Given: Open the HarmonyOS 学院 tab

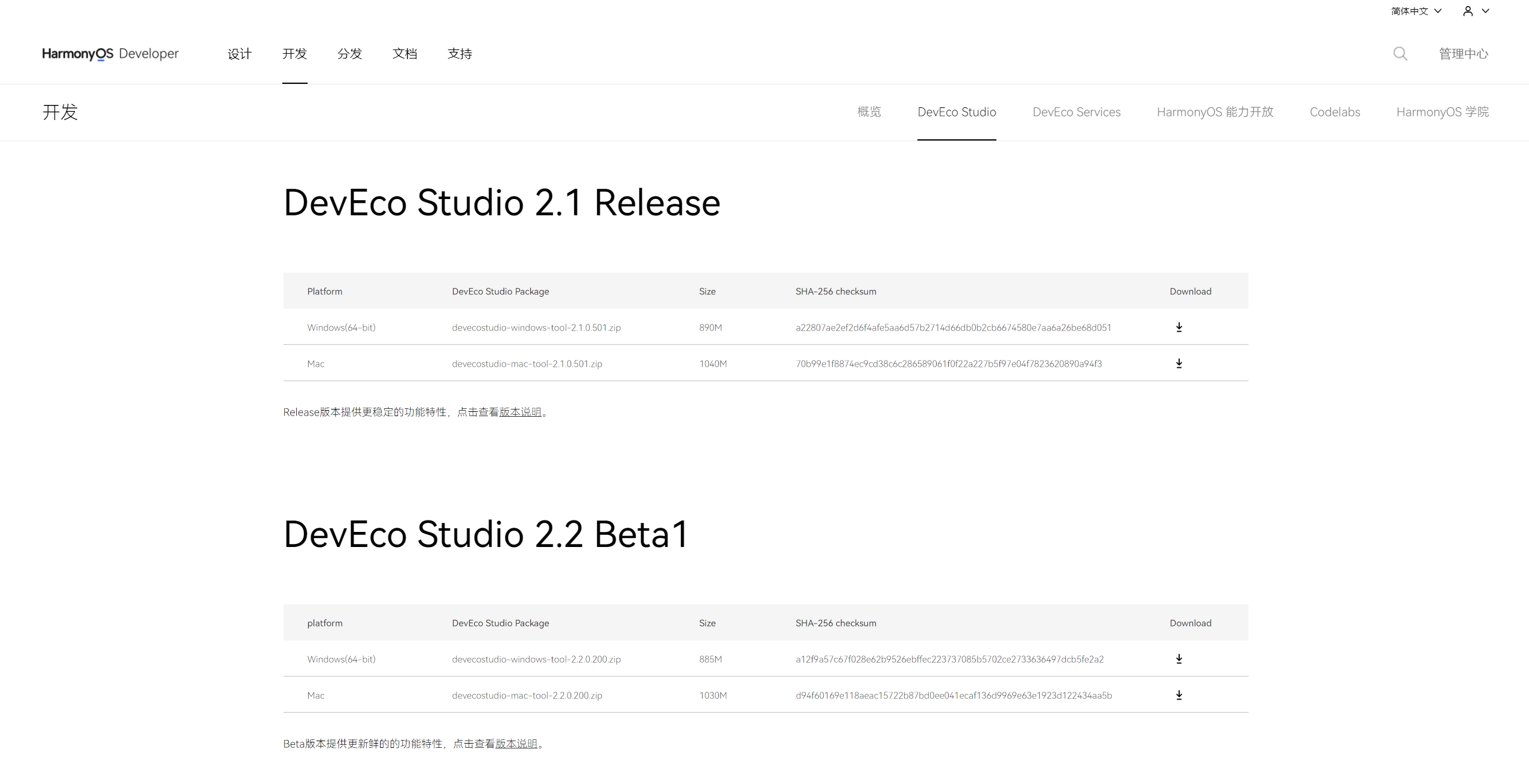Looking at the screenshot, I should click(1442, 112).
